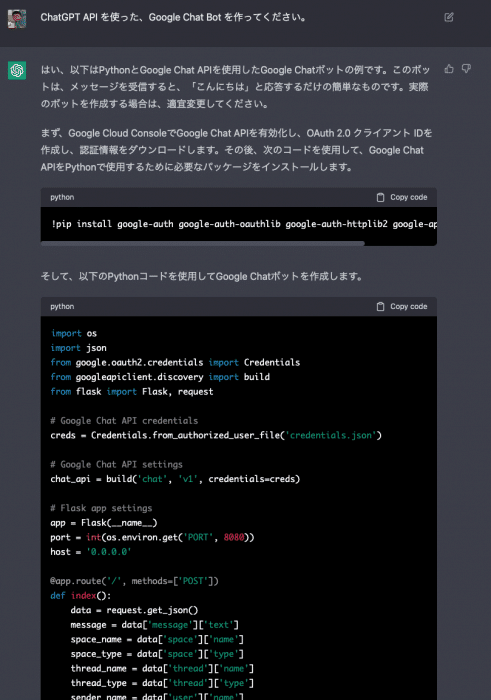Click 'python' label on the first code block
491x700 pixels.
click(x=62, y=197)
